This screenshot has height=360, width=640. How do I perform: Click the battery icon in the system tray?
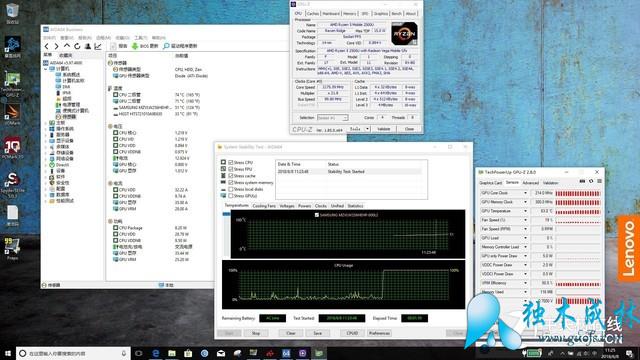534,353
